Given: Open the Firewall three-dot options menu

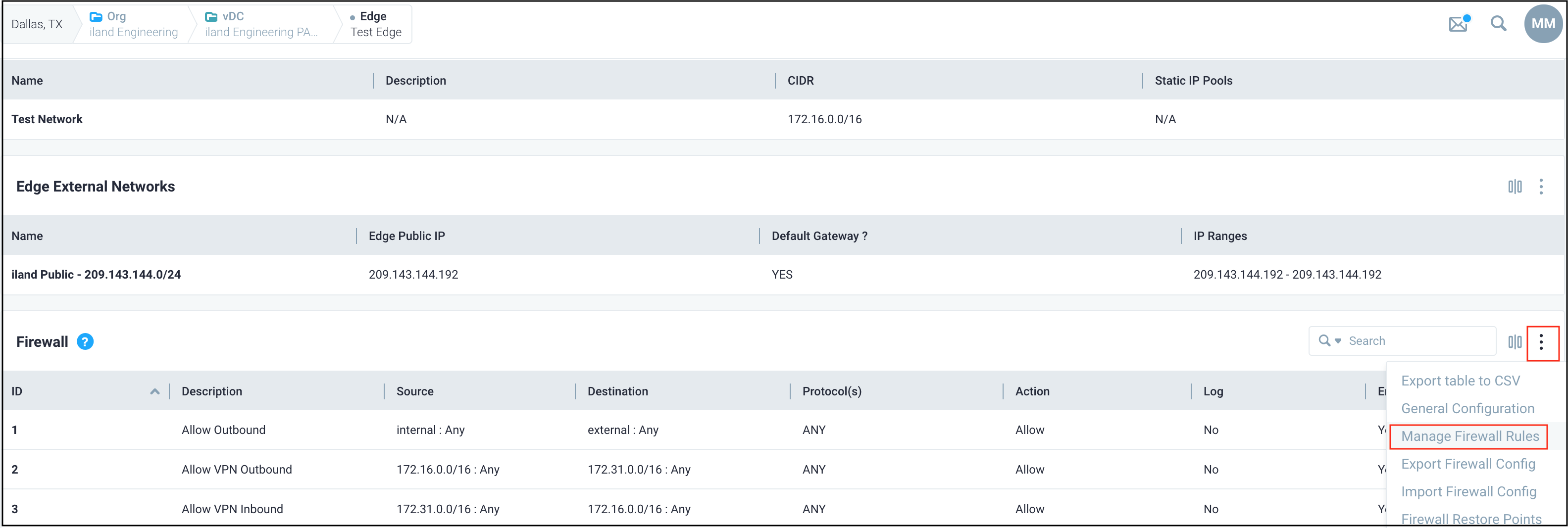Looking at the screenshot, I should pyautogui.click(x=1541, y=342).
